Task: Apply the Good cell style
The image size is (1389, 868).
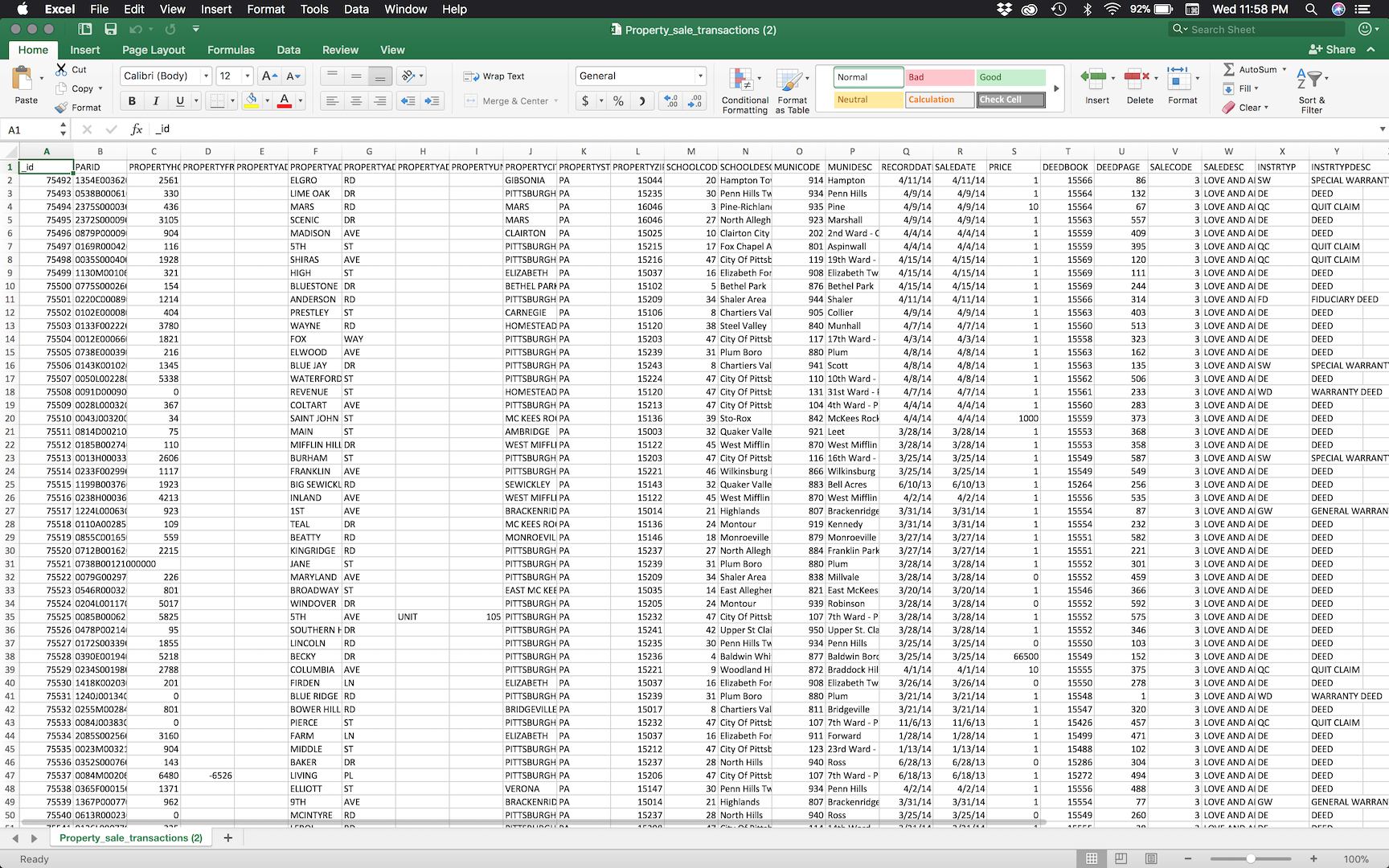Action: 1010,77
